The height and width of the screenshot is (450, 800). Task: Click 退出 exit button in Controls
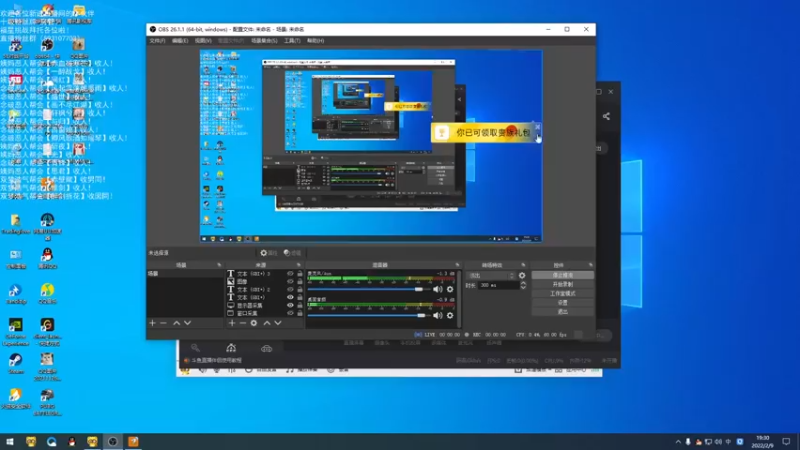[563, 311]
